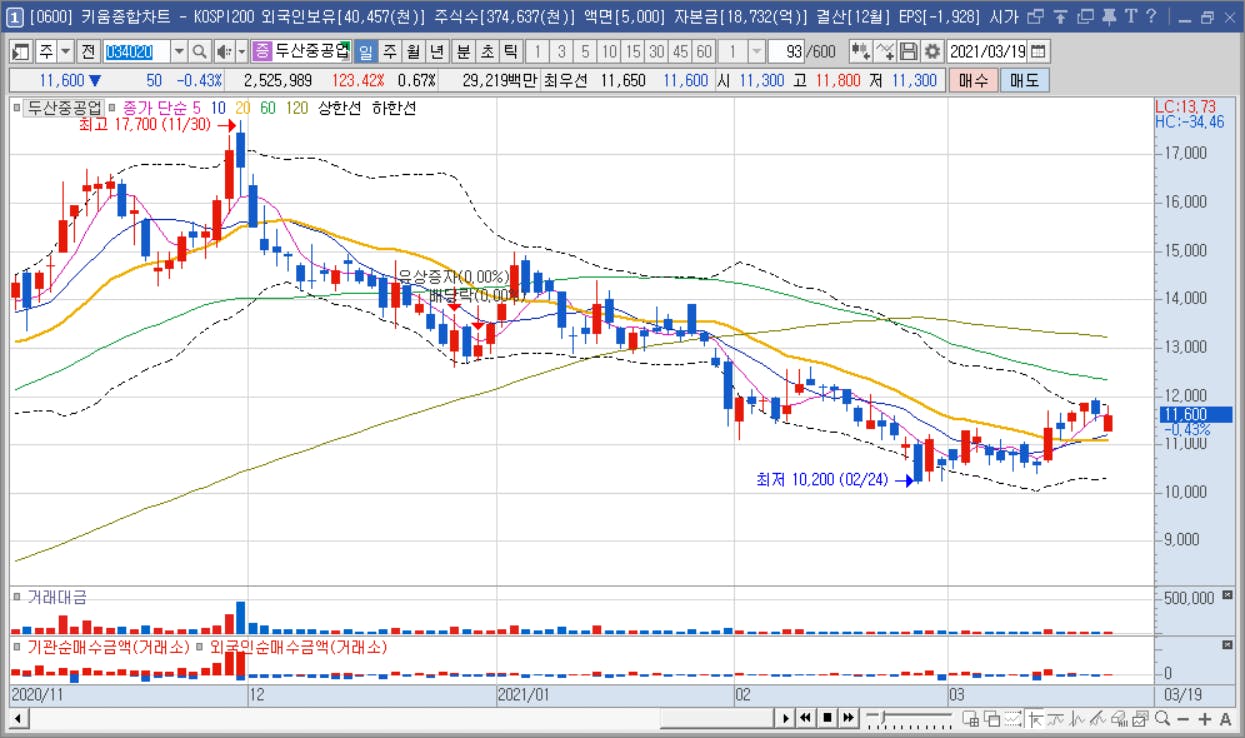
Task: Click the 매수 buy button
Action: pyautogui.click(x=973, y=81)
